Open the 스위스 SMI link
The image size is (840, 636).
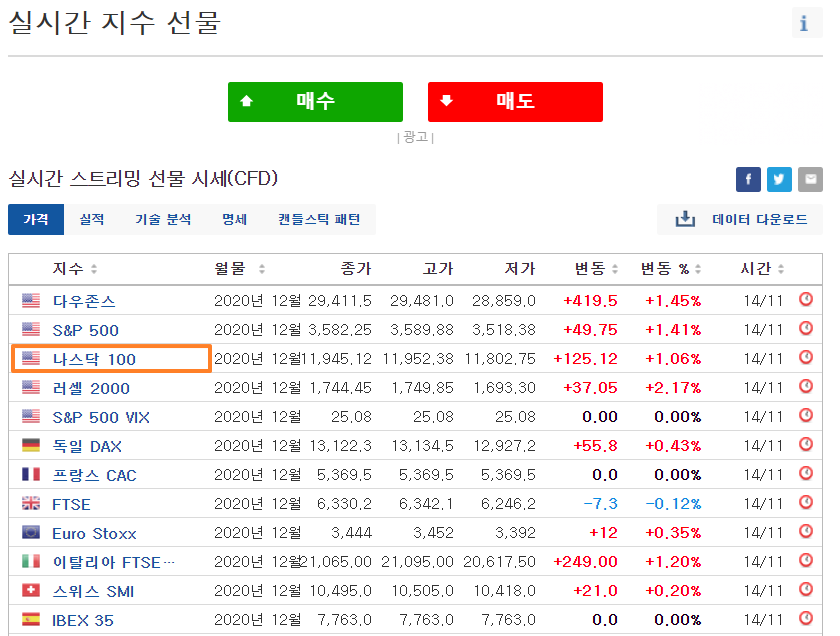[x=93, y=592]
